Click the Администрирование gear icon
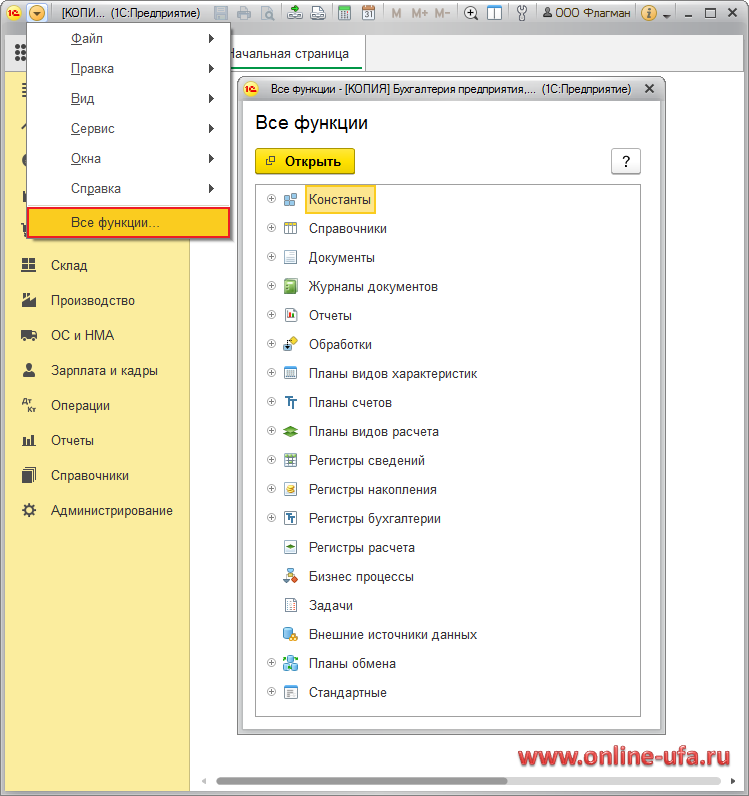 (29, 511)
